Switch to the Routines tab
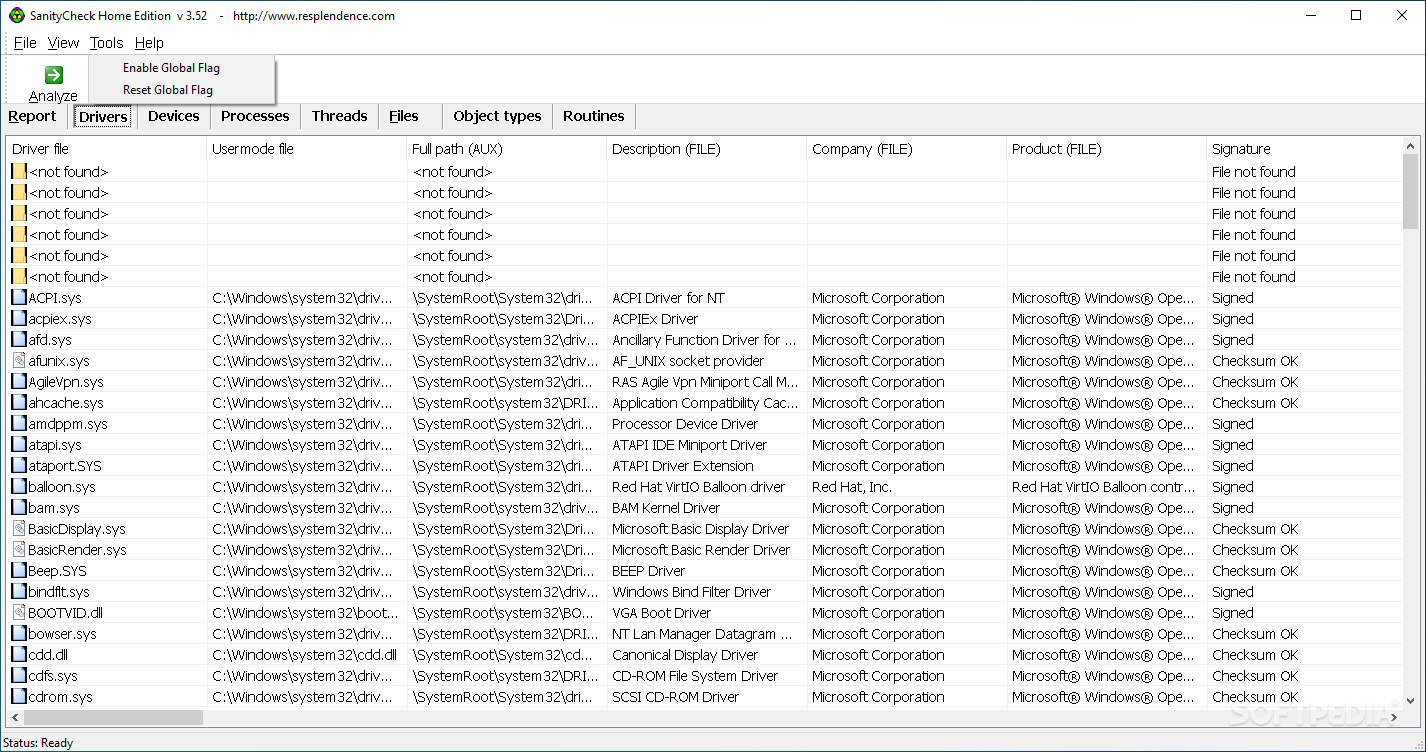Screen dimensions: 1426x752 click(593, 116)
